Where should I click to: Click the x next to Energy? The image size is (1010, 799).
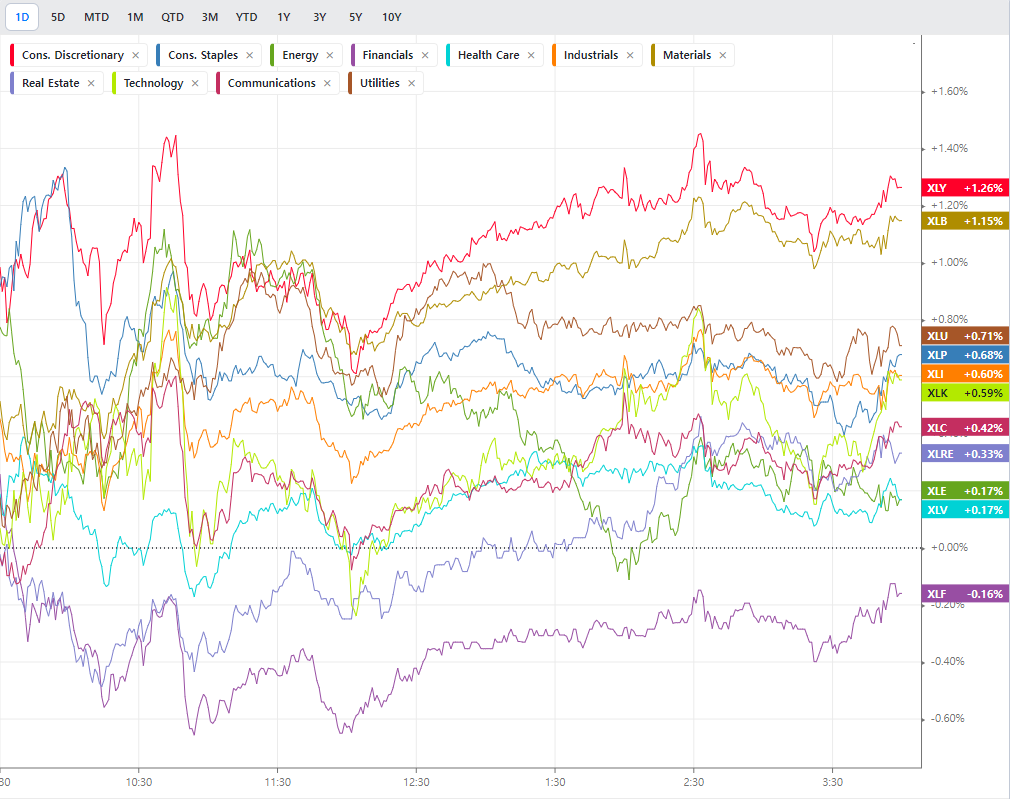(330, 56)
